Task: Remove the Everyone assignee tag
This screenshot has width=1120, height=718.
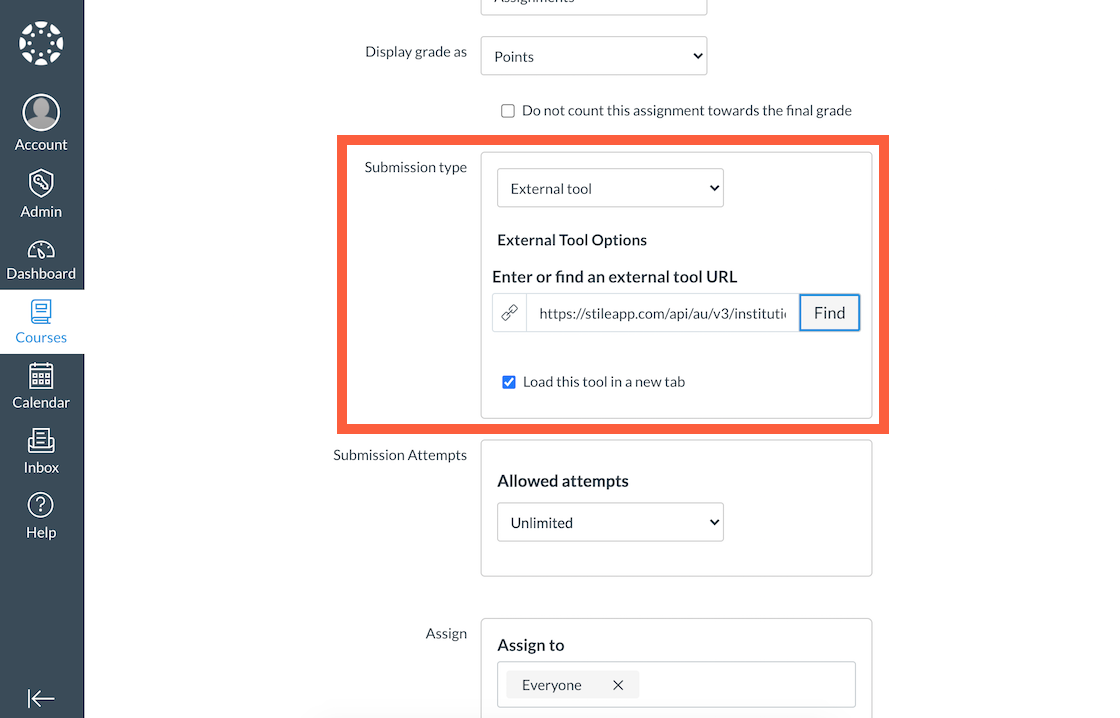Action: [618, 685]
